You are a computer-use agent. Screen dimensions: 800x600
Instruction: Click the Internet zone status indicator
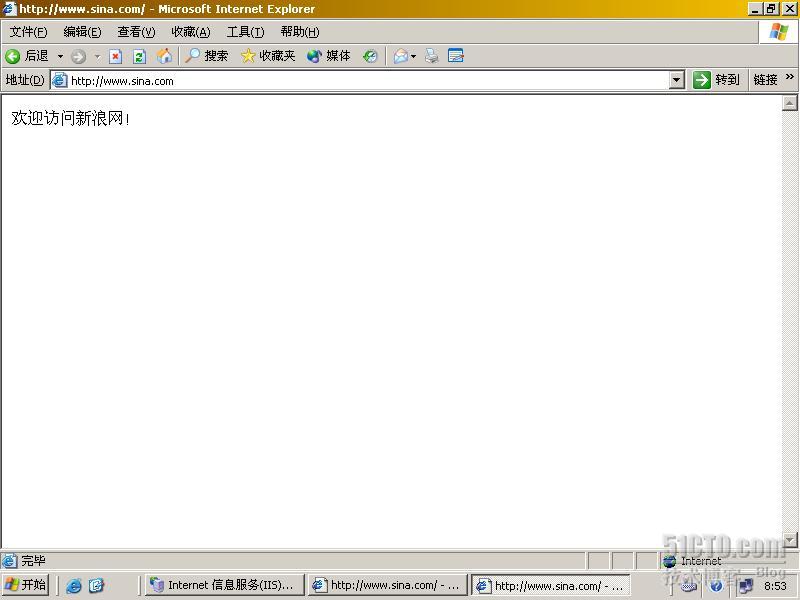pos(692,561)
